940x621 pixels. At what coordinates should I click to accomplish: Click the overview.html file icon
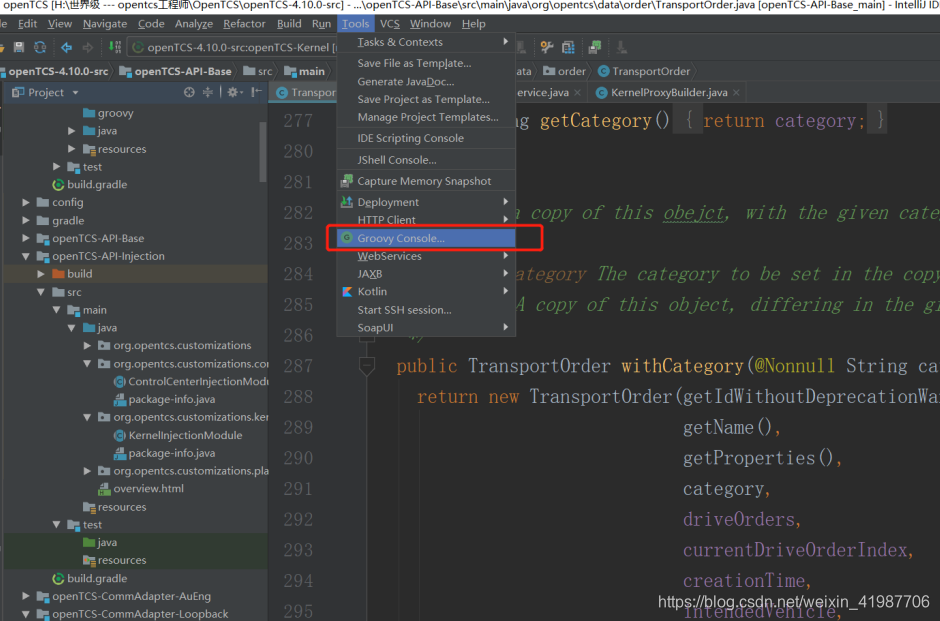click(104, 489)
